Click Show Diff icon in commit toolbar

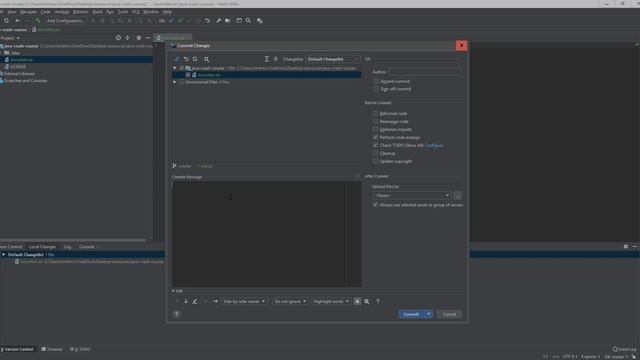pyautogui.click(x=177, y=59)
